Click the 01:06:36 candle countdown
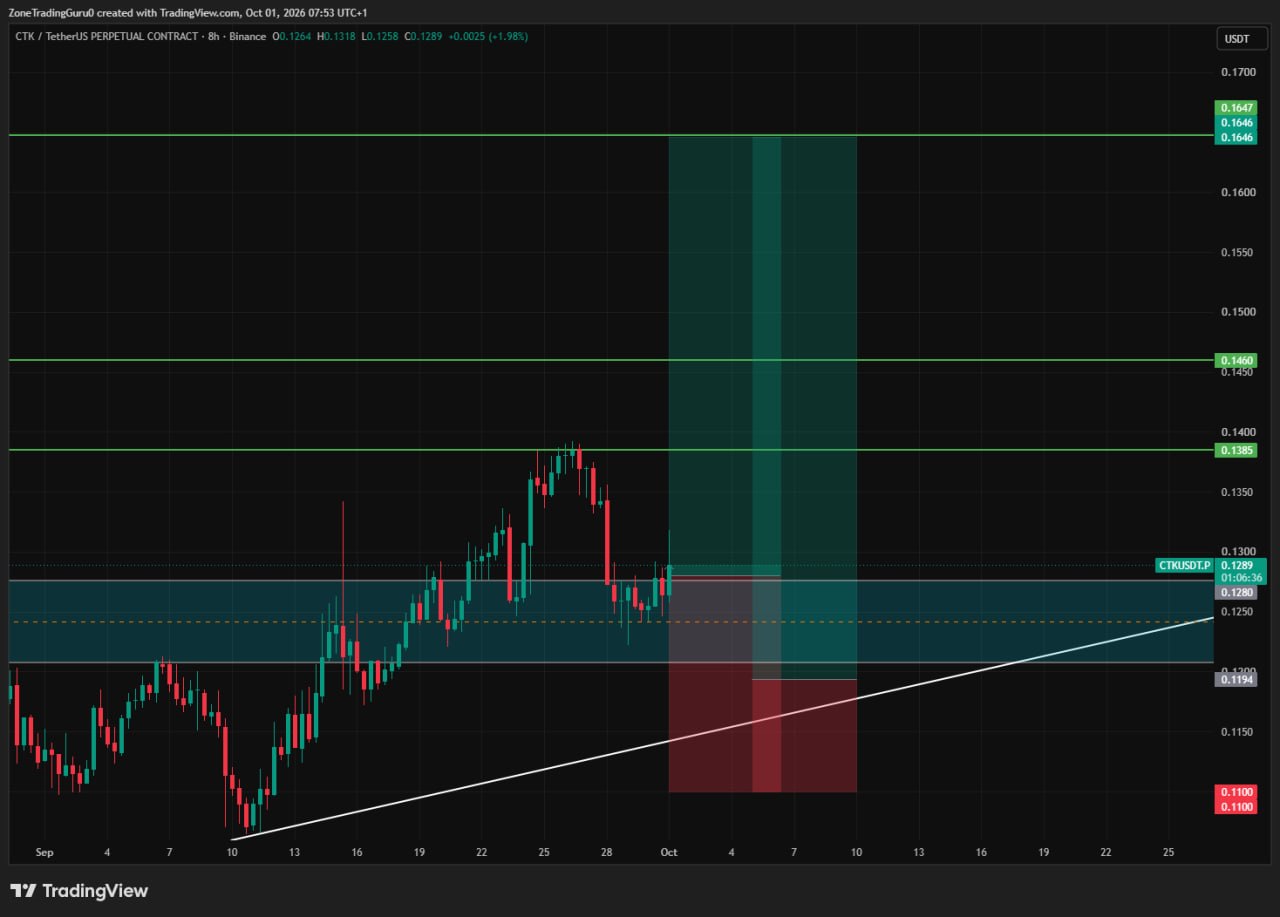The height and width of the screenshot is (917, 1280). coord(1241,577)
